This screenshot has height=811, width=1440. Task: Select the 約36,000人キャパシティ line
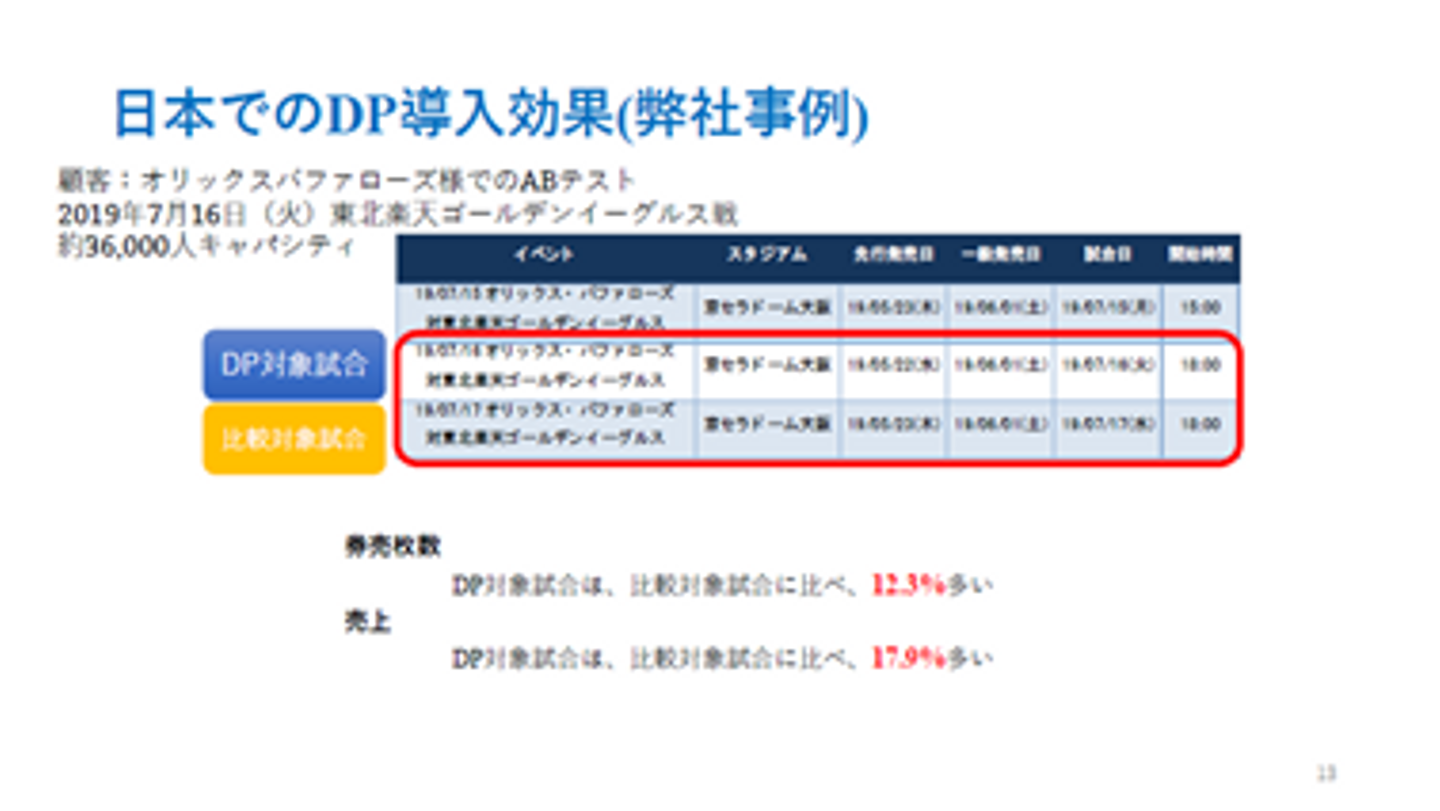pos(206,246)
